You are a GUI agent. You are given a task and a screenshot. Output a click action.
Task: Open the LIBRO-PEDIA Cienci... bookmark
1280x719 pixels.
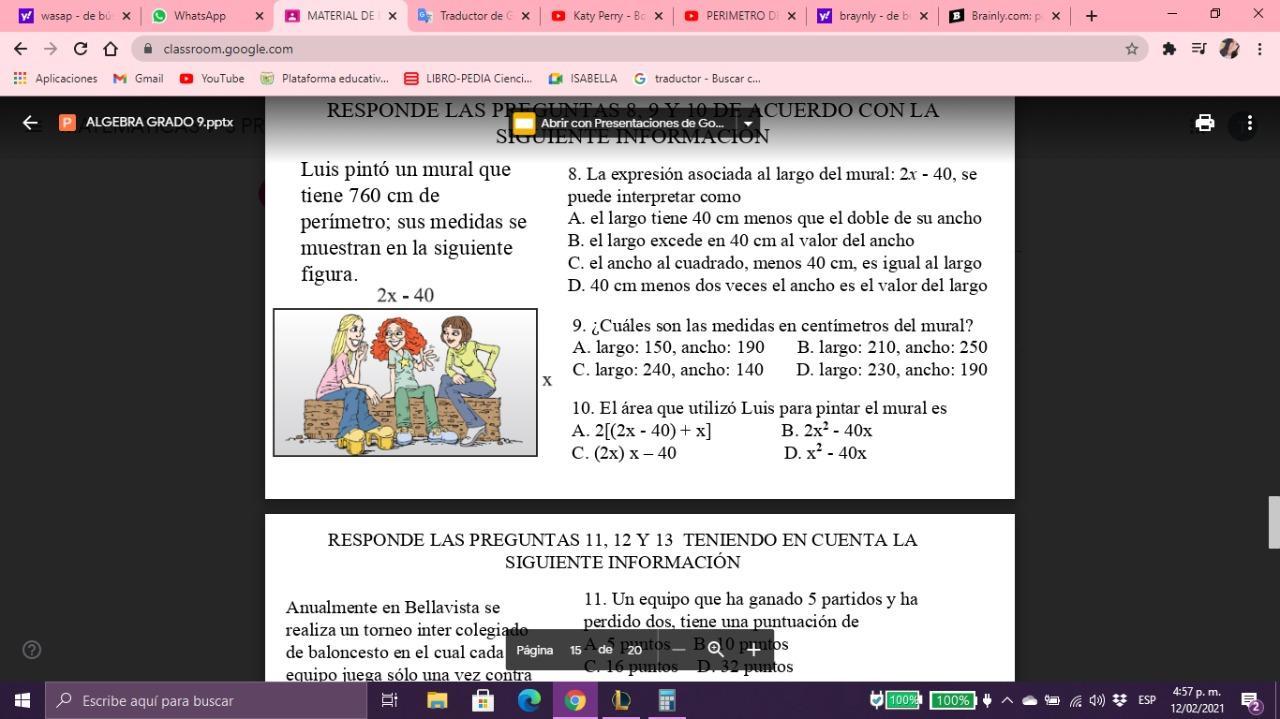[x=469, y=78]
